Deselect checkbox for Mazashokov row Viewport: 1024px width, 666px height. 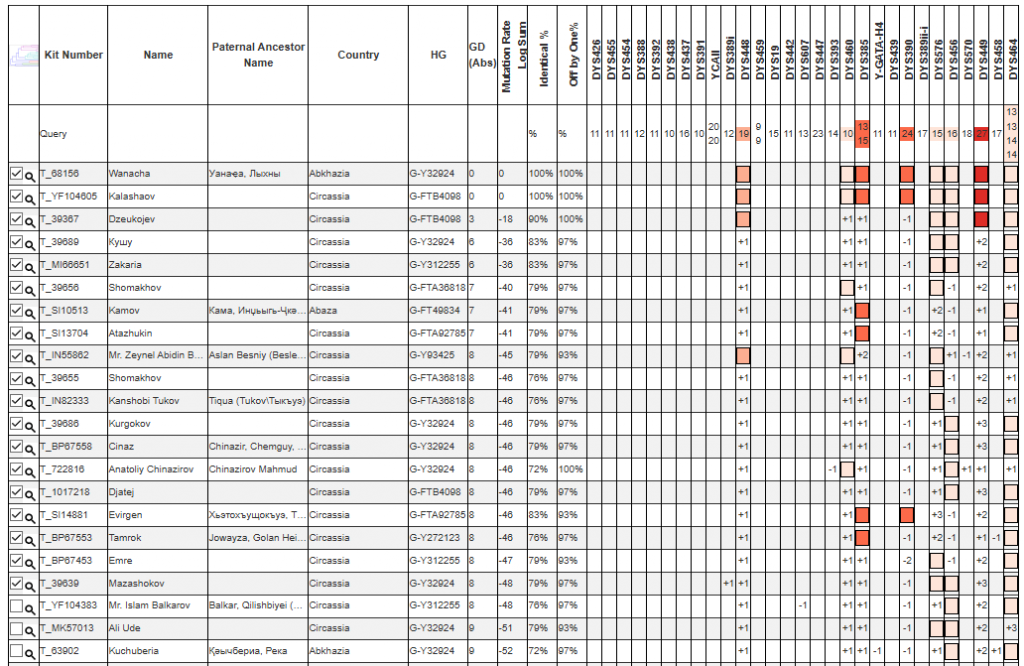pos(16,582)
